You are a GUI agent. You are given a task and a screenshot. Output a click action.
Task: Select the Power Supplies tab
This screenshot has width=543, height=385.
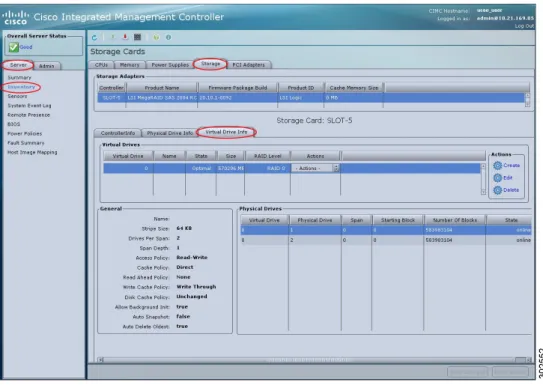[170, 65]
